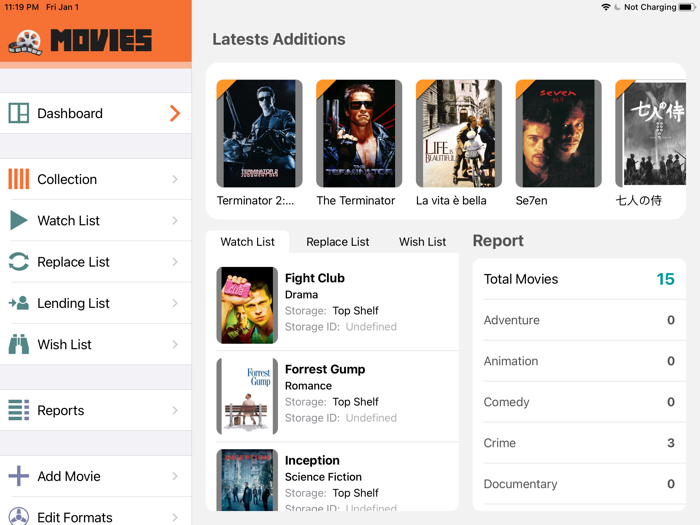This screenshot has width=700, height=525.
Task: Click Drama genre under Fight Club
Action: [301, 295]
